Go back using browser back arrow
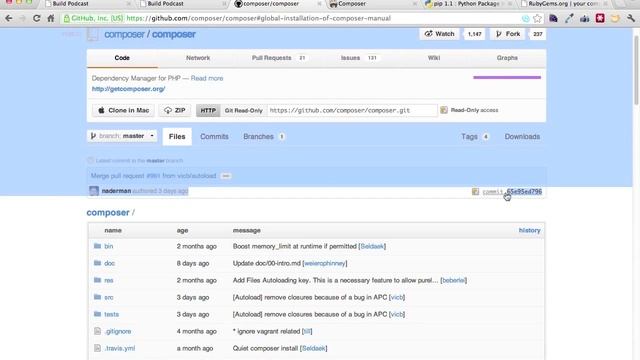Image resolution: width=640 pixels, height=360 pixels. 9,18
